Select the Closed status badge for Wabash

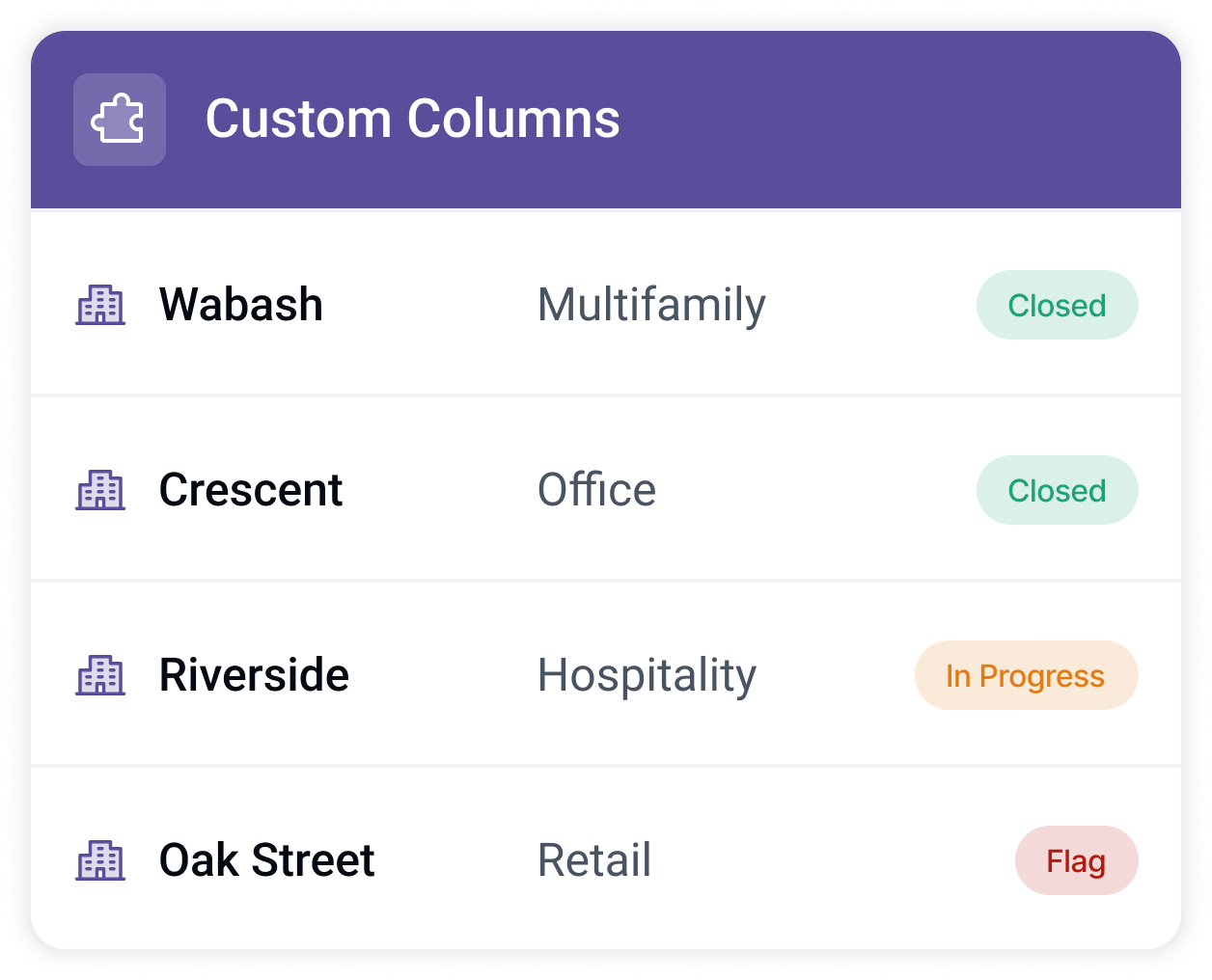tap(1057, 305)
